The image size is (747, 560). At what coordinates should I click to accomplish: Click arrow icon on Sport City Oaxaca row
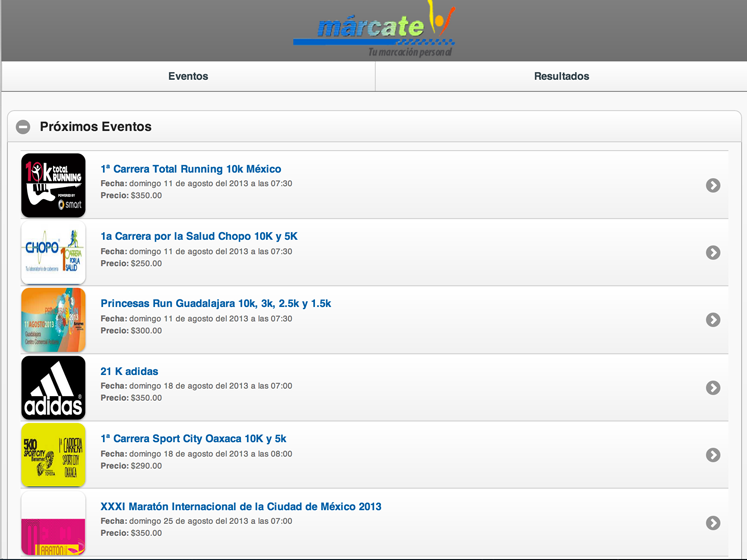pyautogui.click(x=713, y=455)
